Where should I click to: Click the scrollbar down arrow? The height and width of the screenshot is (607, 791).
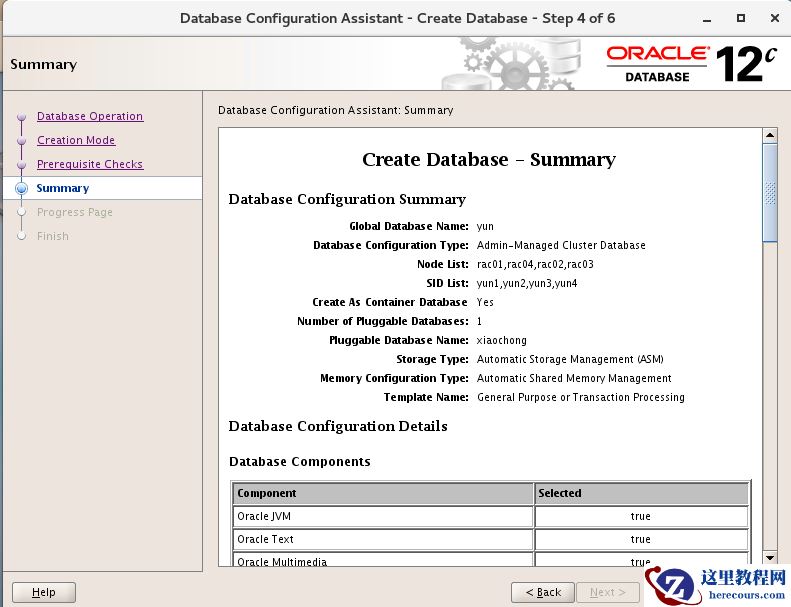pyautogui.click(x=770, y=558)
